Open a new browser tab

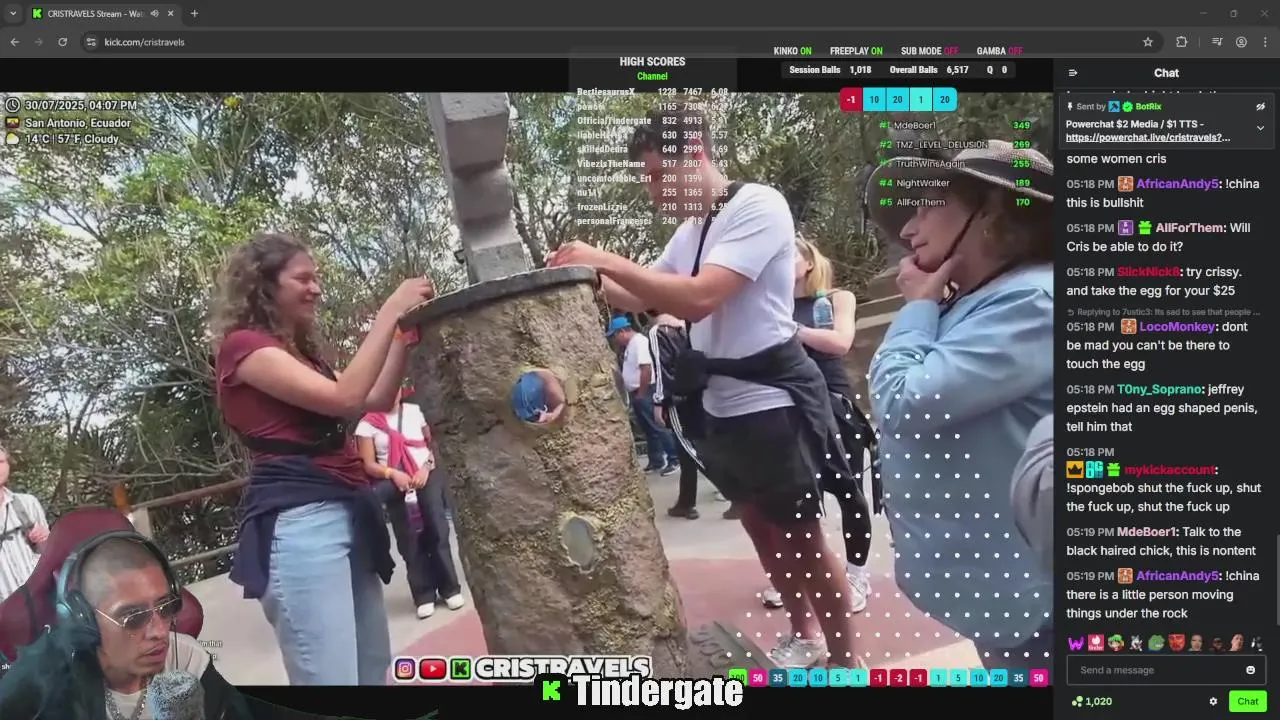194,14
